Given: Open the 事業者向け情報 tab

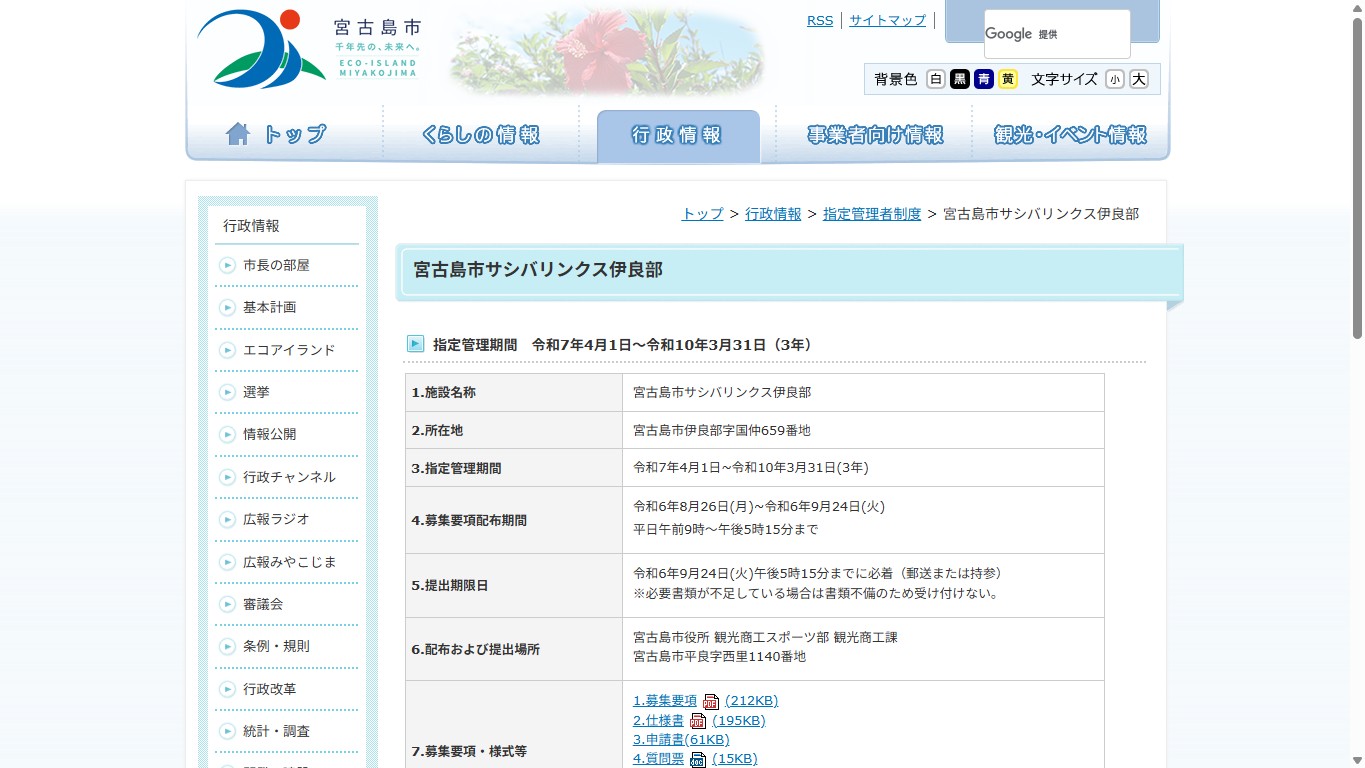Looking at the screenshot, I should click(875, 134).
